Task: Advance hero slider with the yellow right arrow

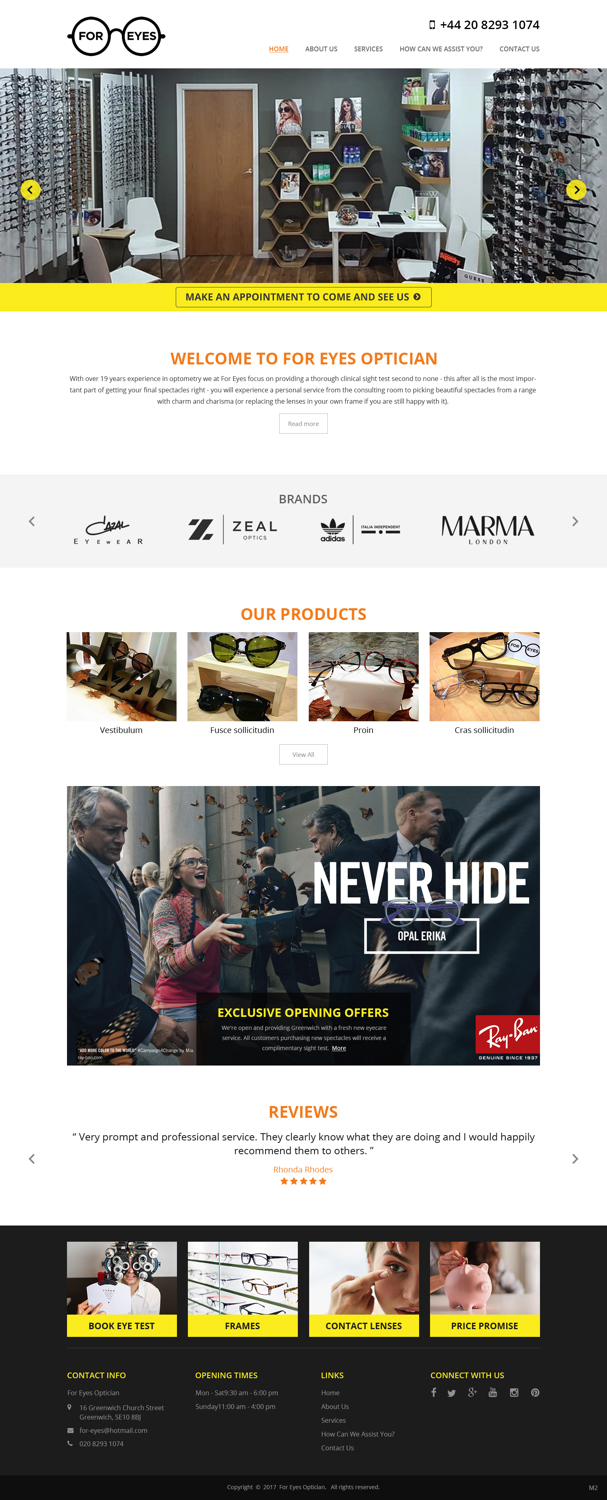Action: point(576,189)
